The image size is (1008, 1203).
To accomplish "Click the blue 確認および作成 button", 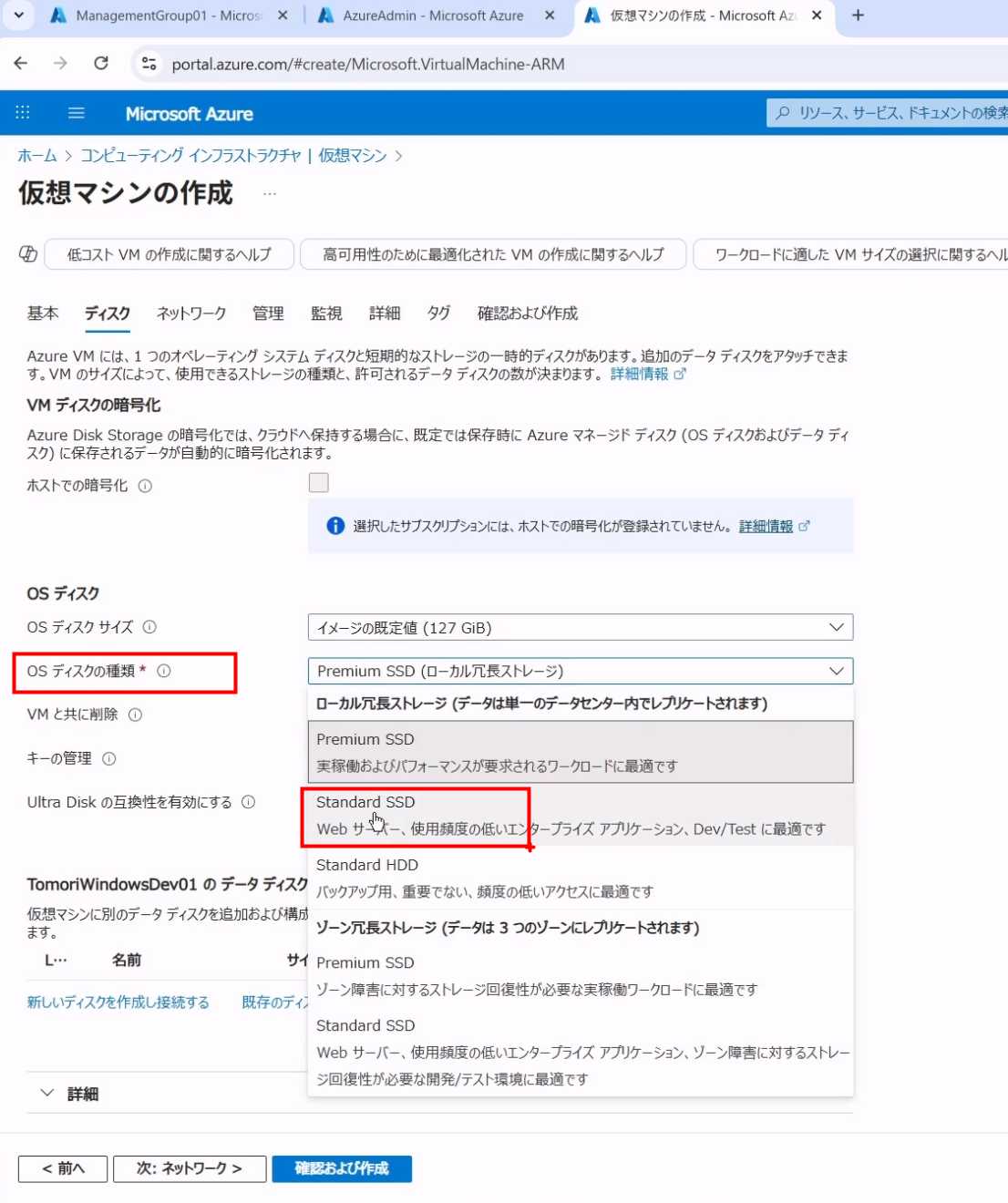I will [342, 1168].
